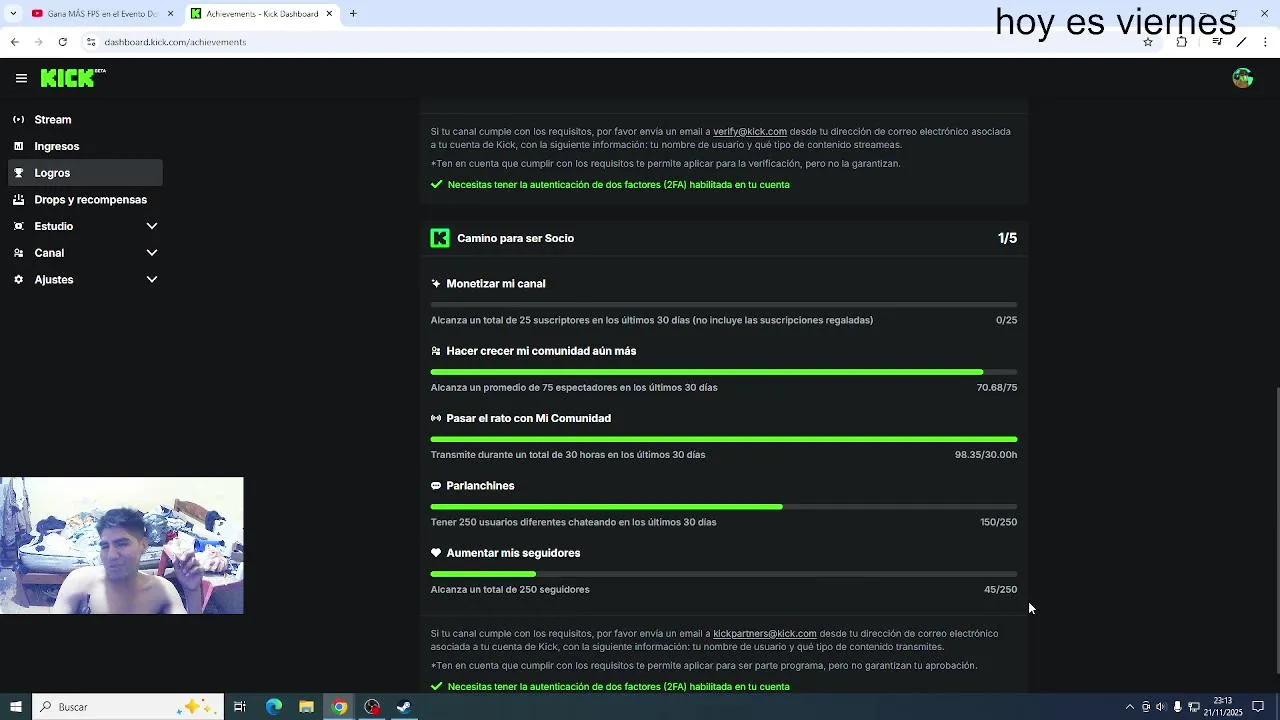Click the Pasar el rato broadcast icon
Screen dimensions: 1280x720
[436, 418]
